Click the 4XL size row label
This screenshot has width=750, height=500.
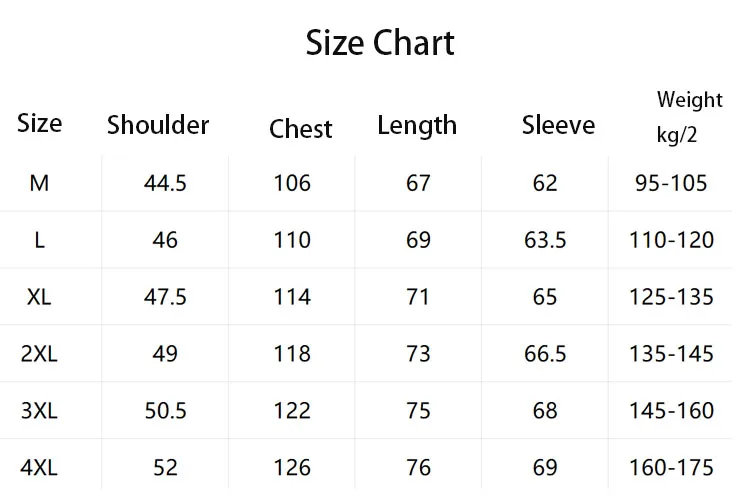pos(39,467)
